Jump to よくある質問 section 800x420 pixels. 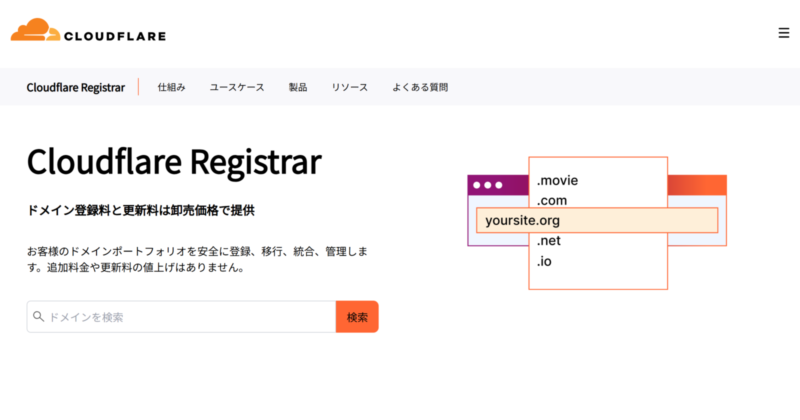click(420, 87)
